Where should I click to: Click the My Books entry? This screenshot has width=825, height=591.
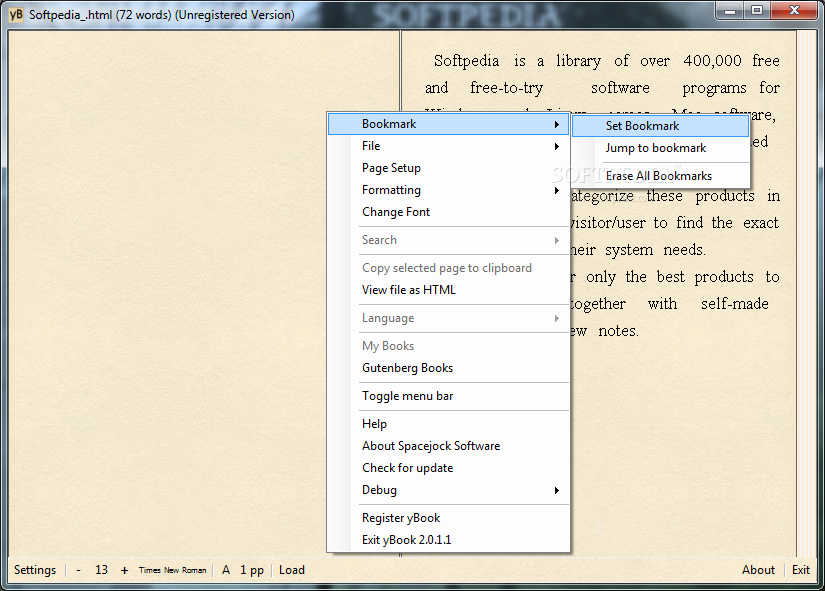pyautogui.click(x=447, y=346)
